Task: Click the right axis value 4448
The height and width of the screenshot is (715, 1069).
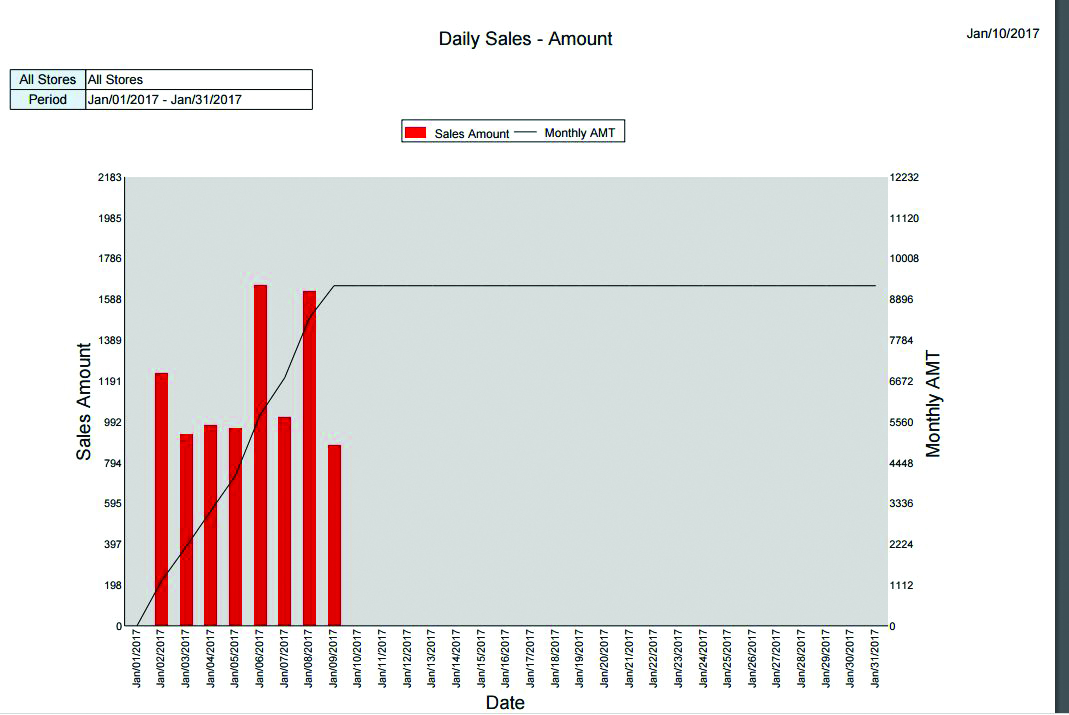Action: 901,463
